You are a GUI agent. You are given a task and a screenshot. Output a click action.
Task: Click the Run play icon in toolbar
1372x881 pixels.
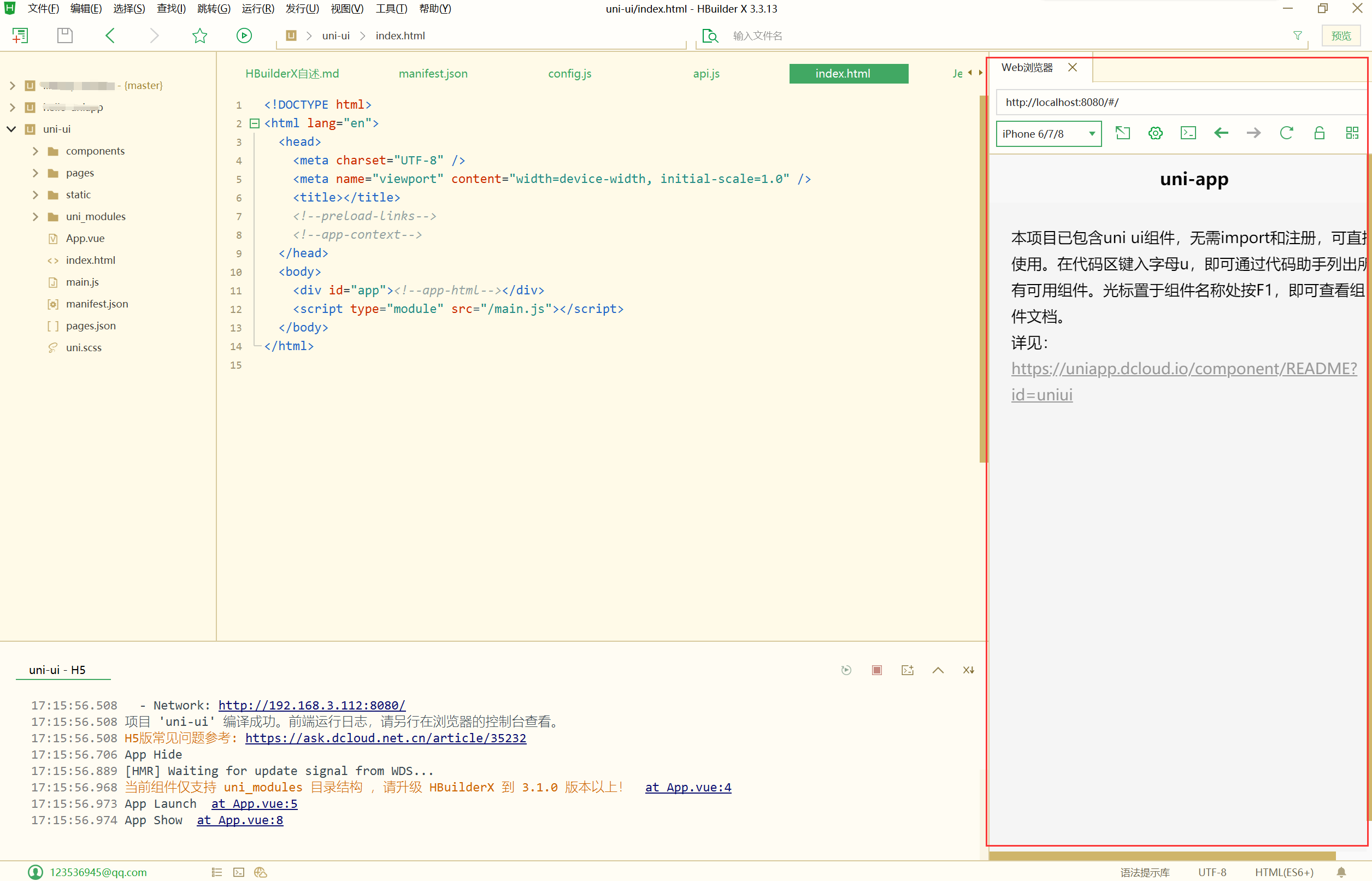244,36
